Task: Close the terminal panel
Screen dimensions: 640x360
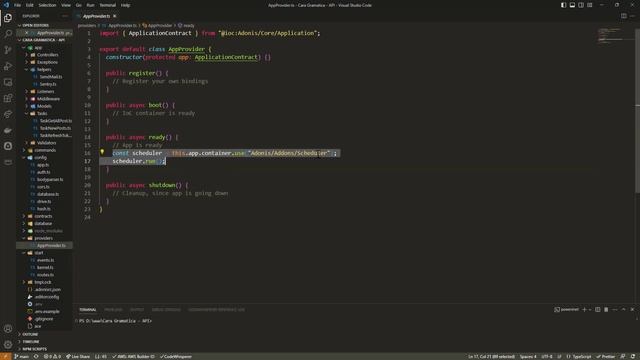Action: pyautogui.click(x=632, y=309)
